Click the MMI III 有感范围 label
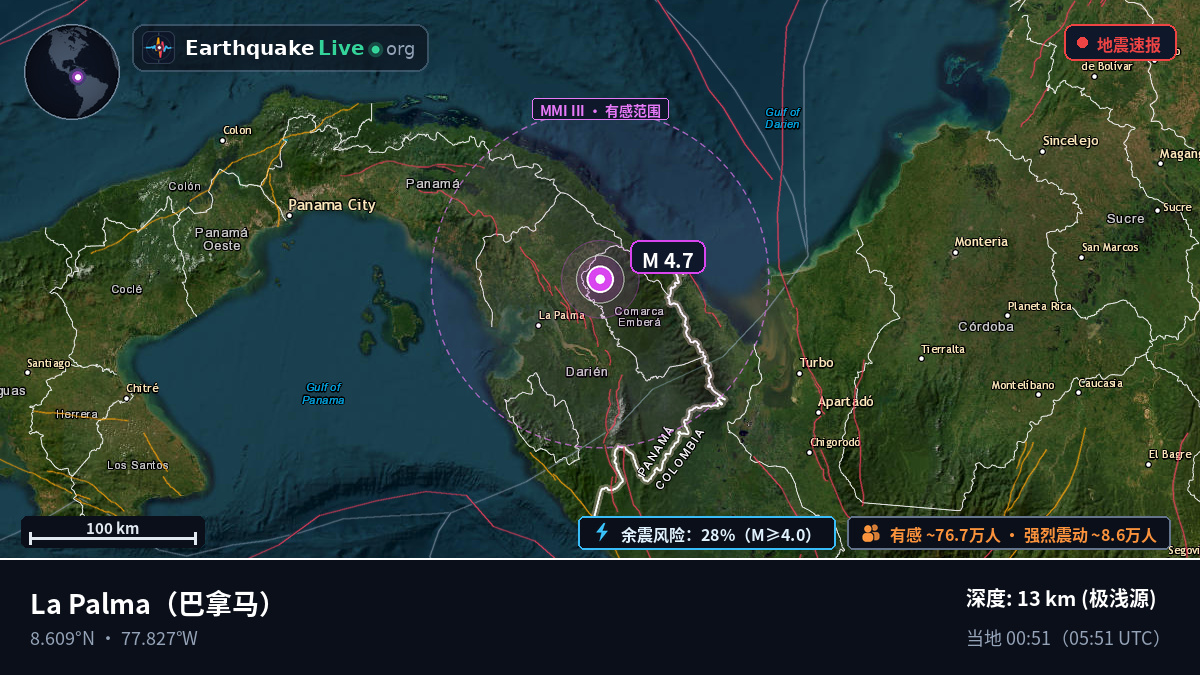Screen dimensions: 1200x675 point(600,110)
